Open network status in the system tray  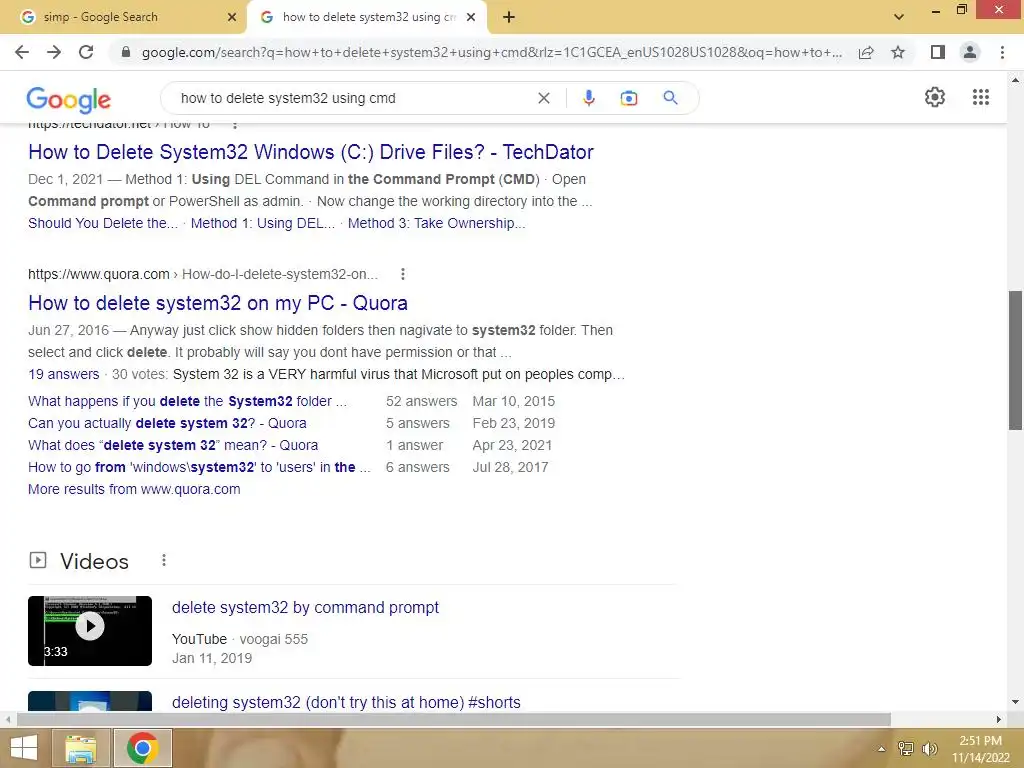coord(905,749)
